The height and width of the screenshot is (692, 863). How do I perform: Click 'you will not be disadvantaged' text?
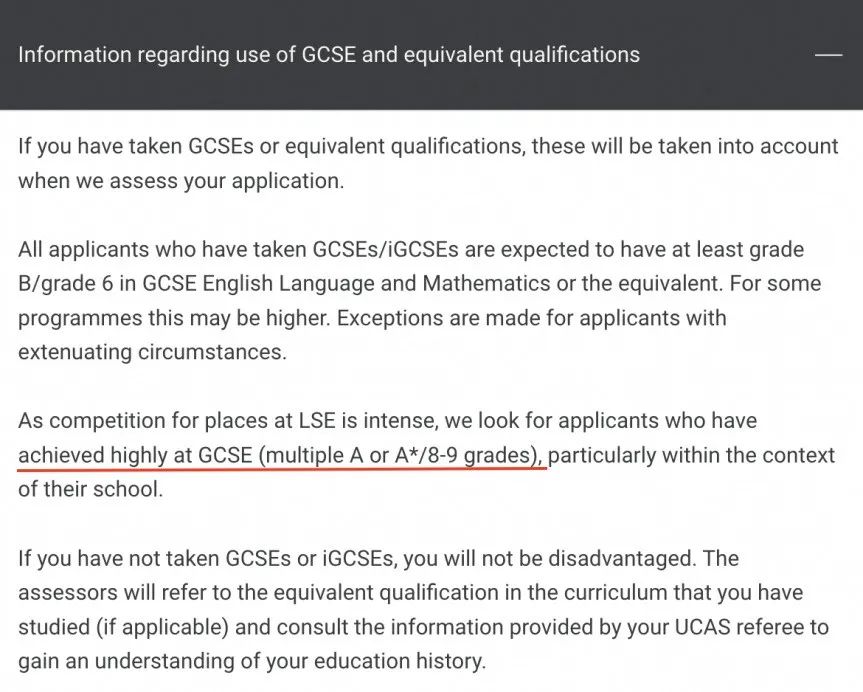(548, 559)
